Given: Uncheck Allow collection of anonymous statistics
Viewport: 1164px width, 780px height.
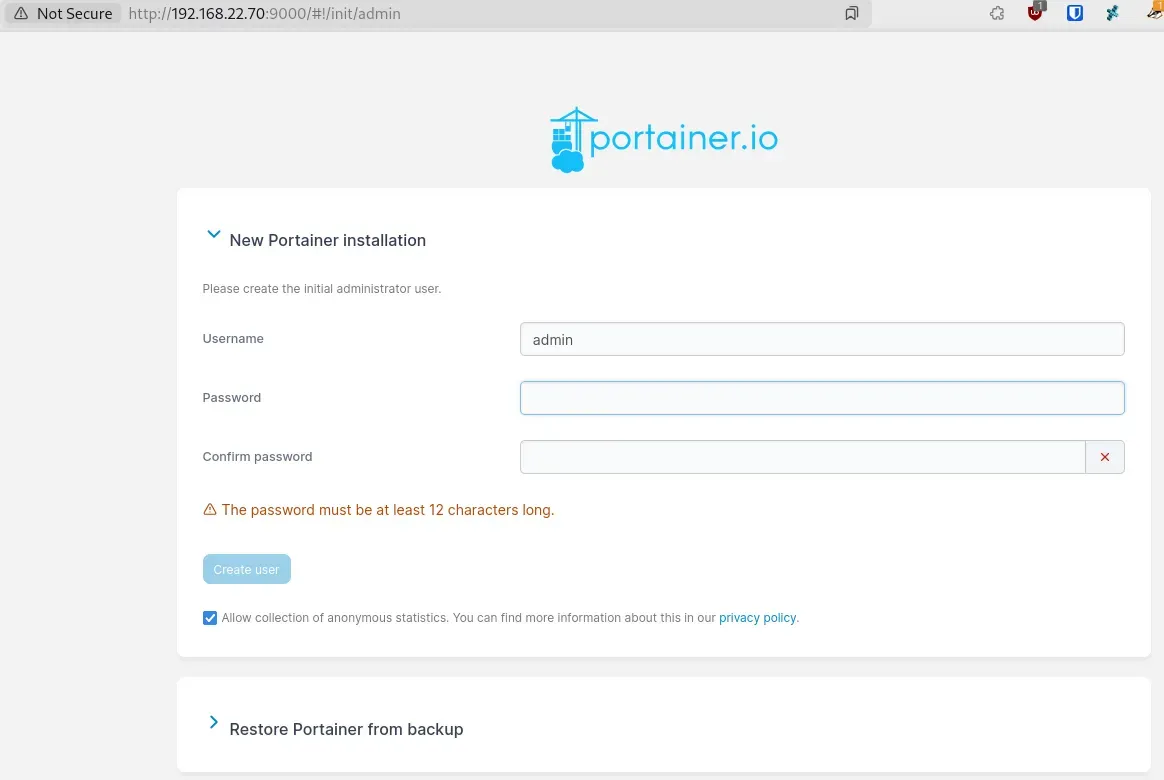Looking at the screenshot, I should point(210,618).
